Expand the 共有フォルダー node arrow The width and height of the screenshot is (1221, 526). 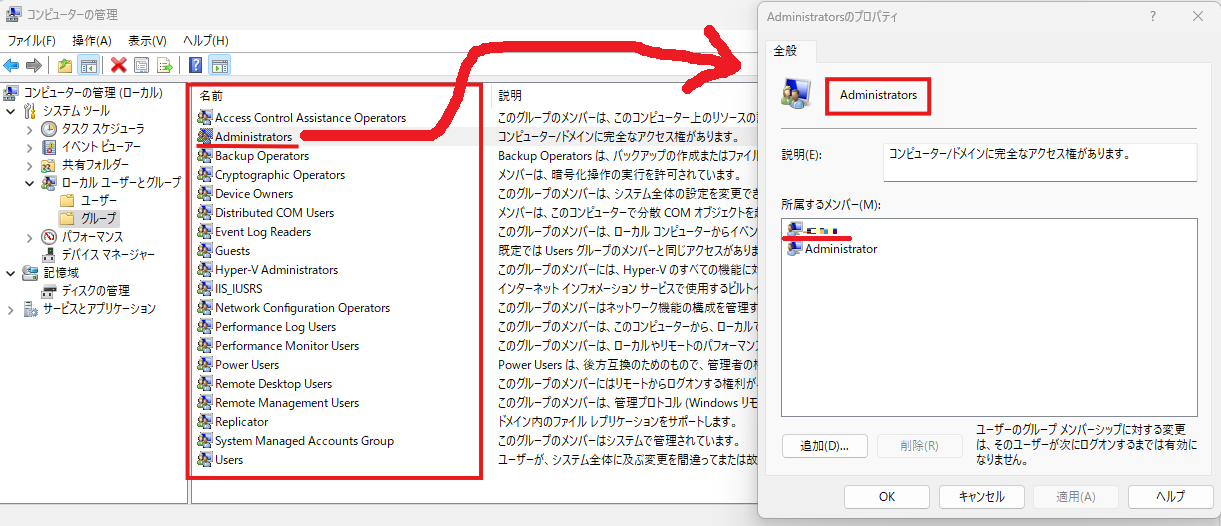pyautogui.click(x=29, y=164)
